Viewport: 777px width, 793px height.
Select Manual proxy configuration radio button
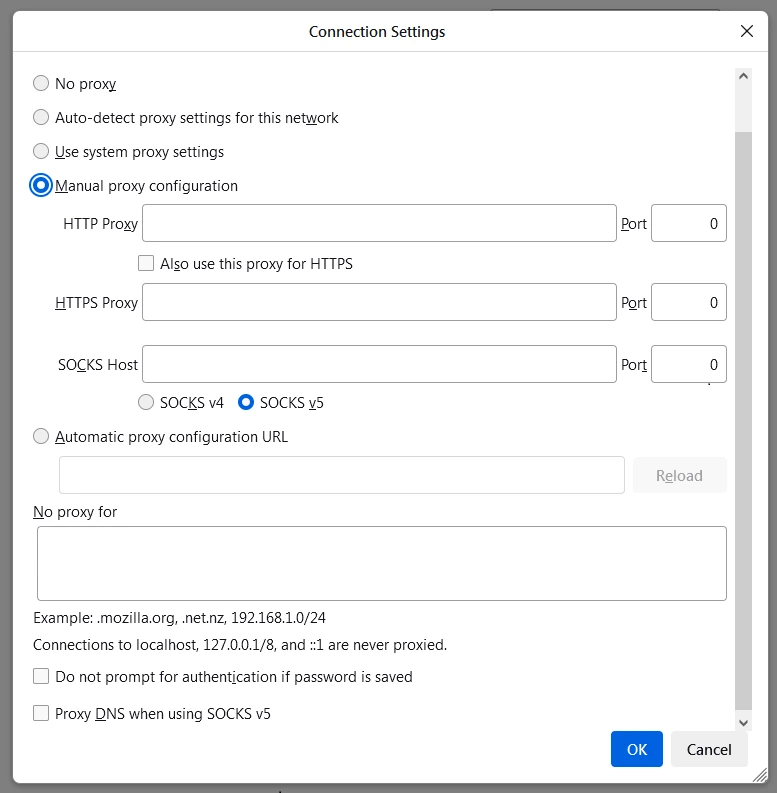41,186
